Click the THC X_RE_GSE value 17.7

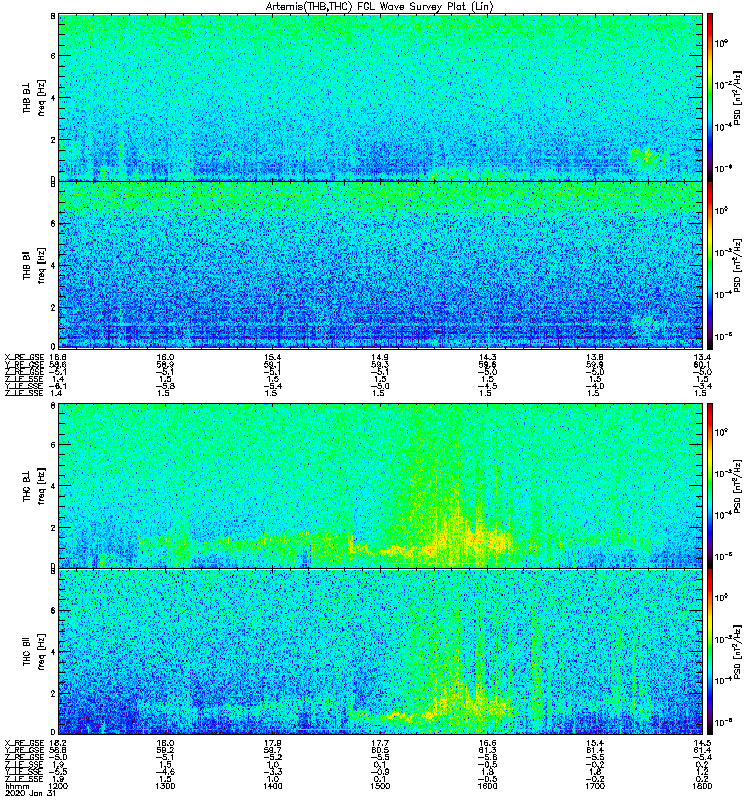380,743
